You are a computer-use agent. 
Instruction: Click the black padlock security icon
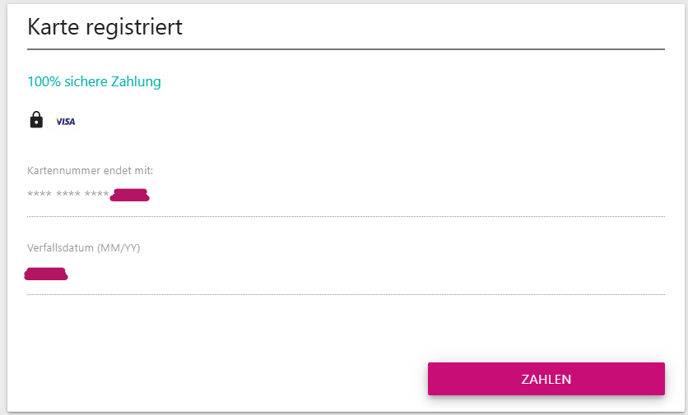coord(36,119)
